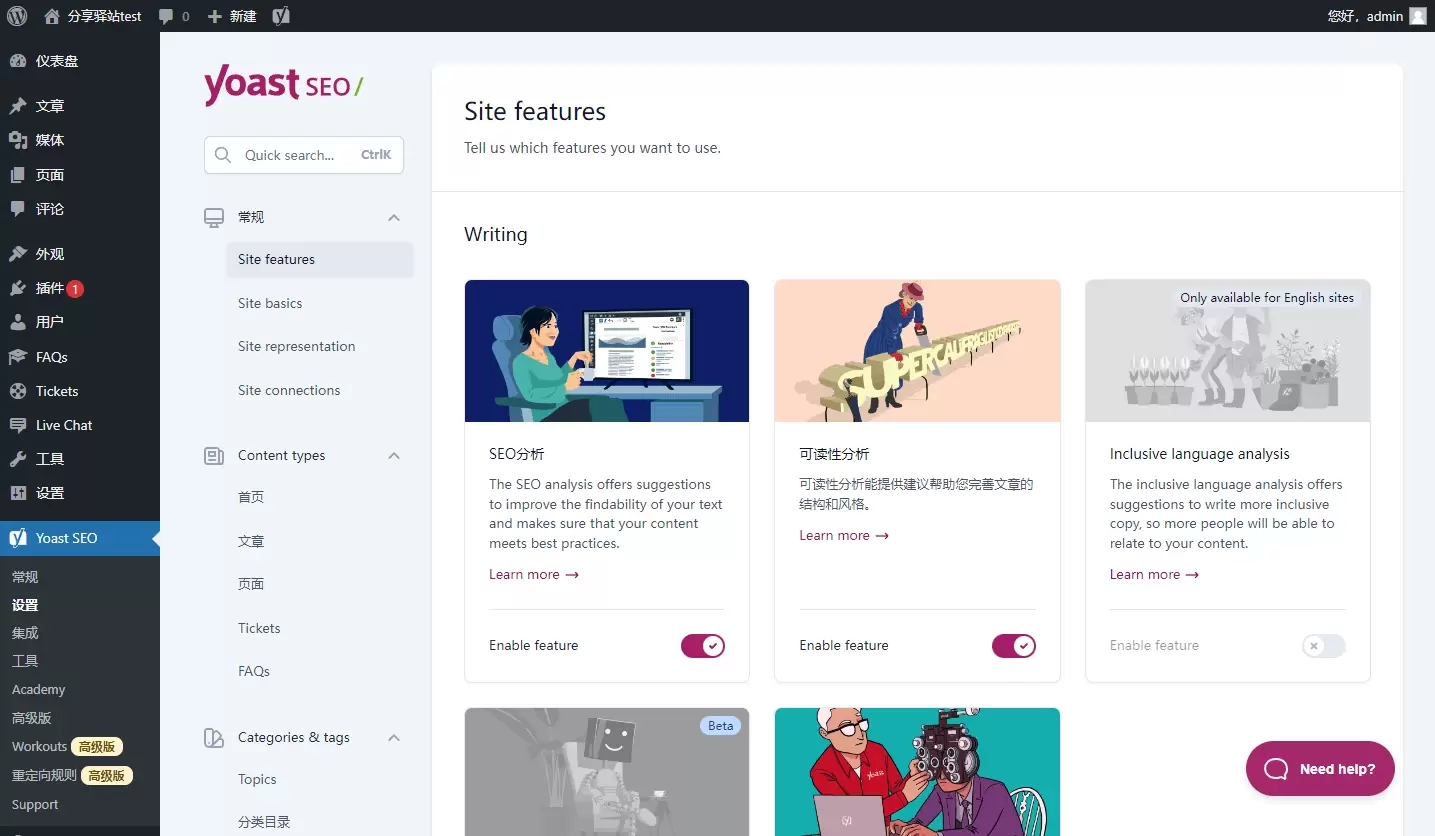Open 您好, admin account greeting
Screen dimensions: 1435x836
(1365, 16)
